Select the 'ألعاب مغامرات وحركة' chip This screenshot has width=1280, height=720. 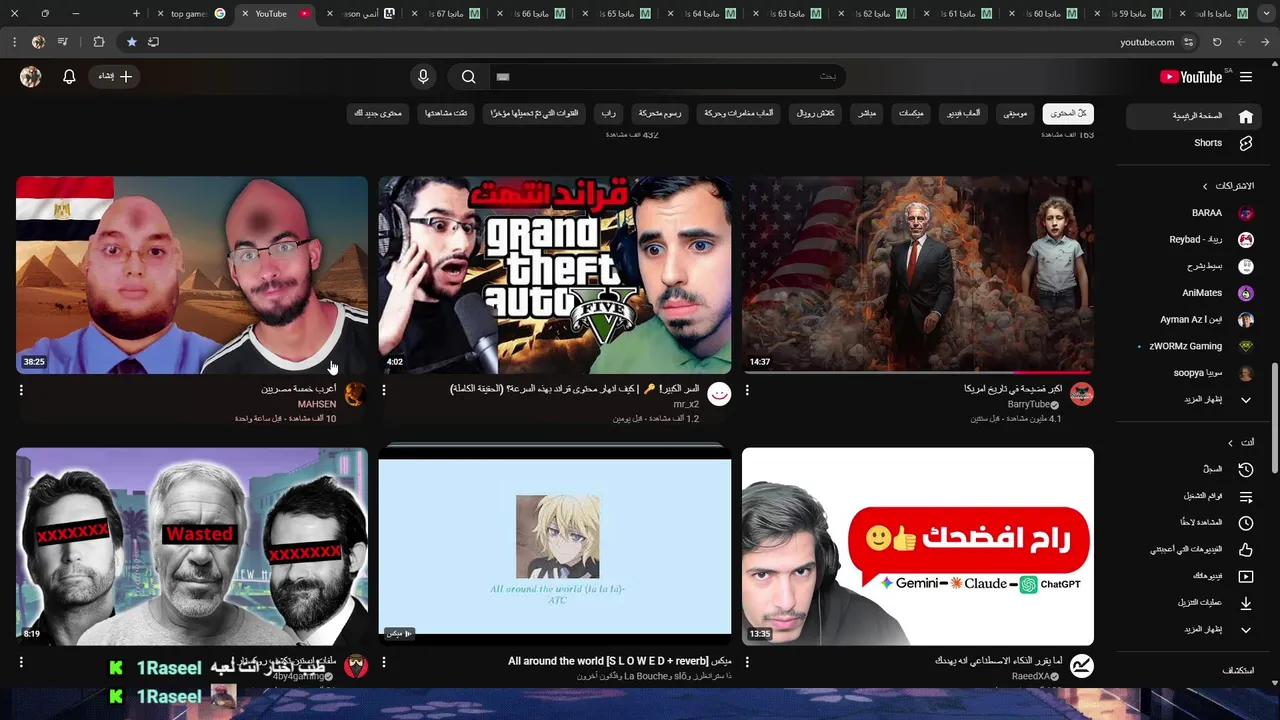click(x=739, y=114)
